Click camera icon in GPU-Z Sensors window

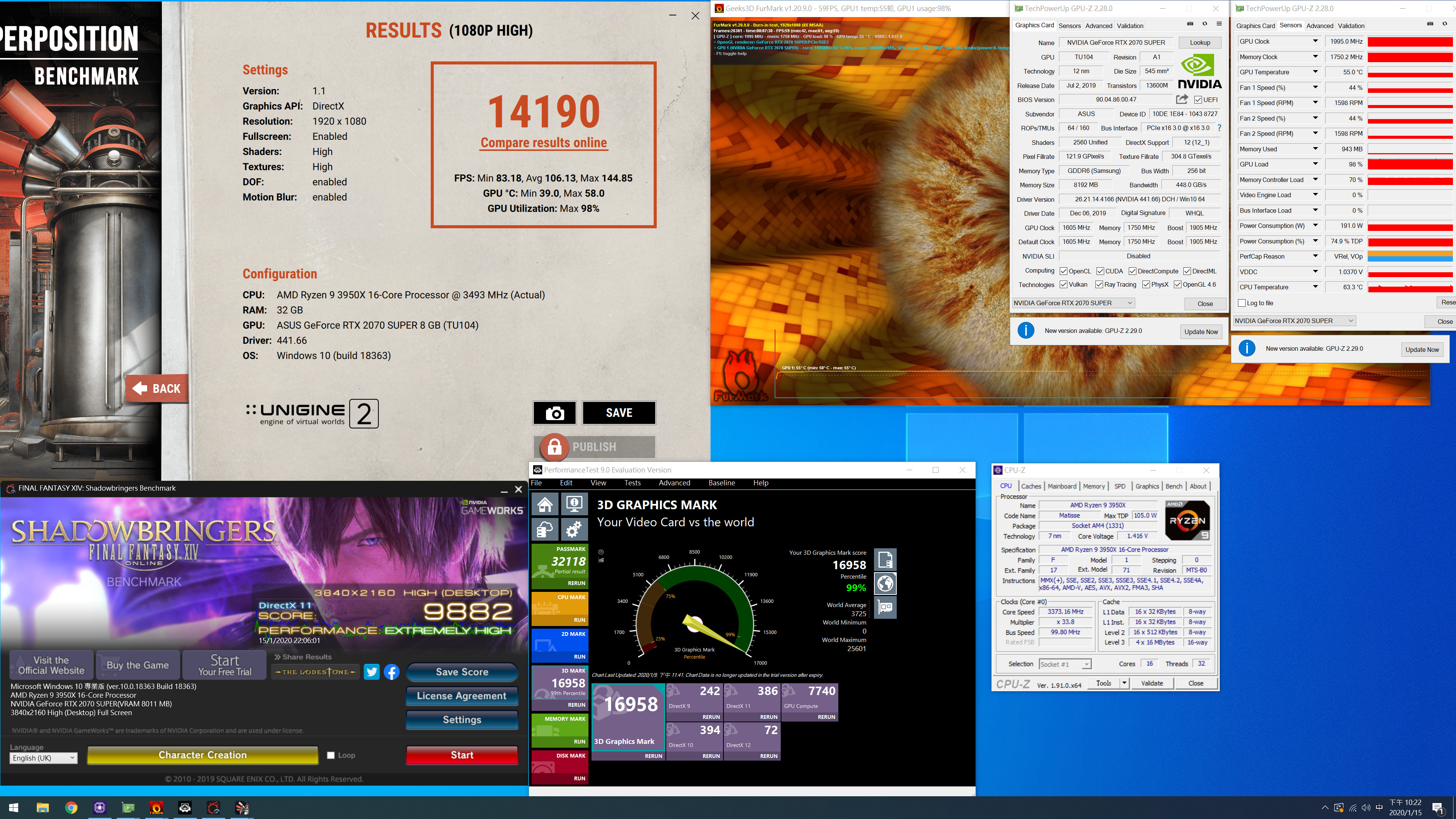(1430, 24)
